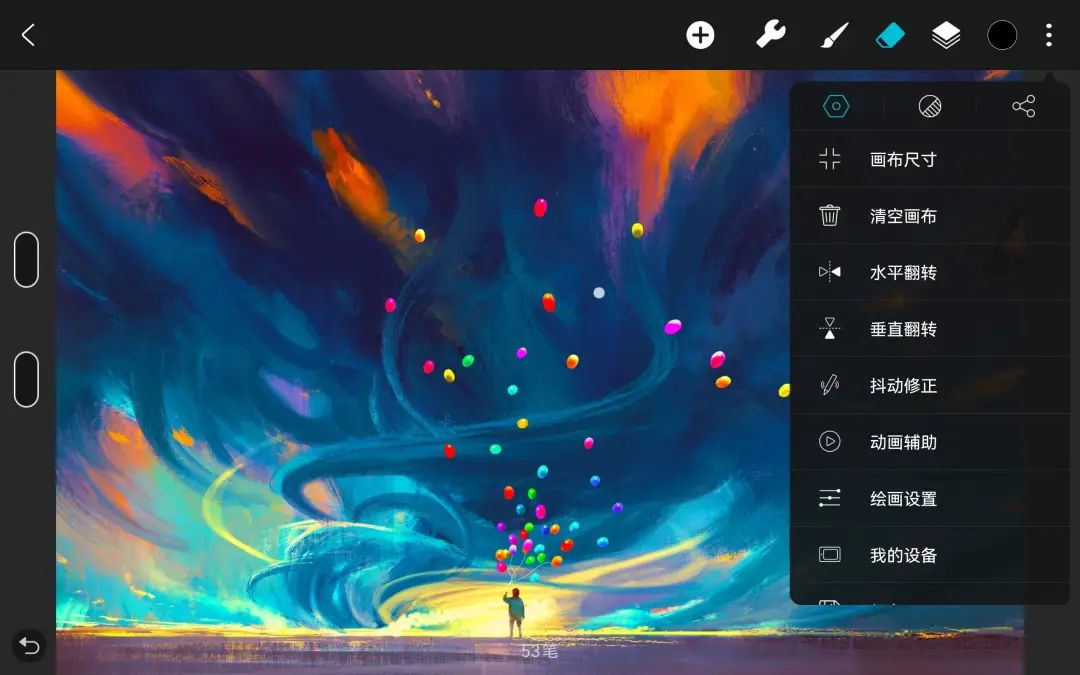Open 绘画设置 menu entry
This screenshot has height=675, width=1080.
pos(930,498)
